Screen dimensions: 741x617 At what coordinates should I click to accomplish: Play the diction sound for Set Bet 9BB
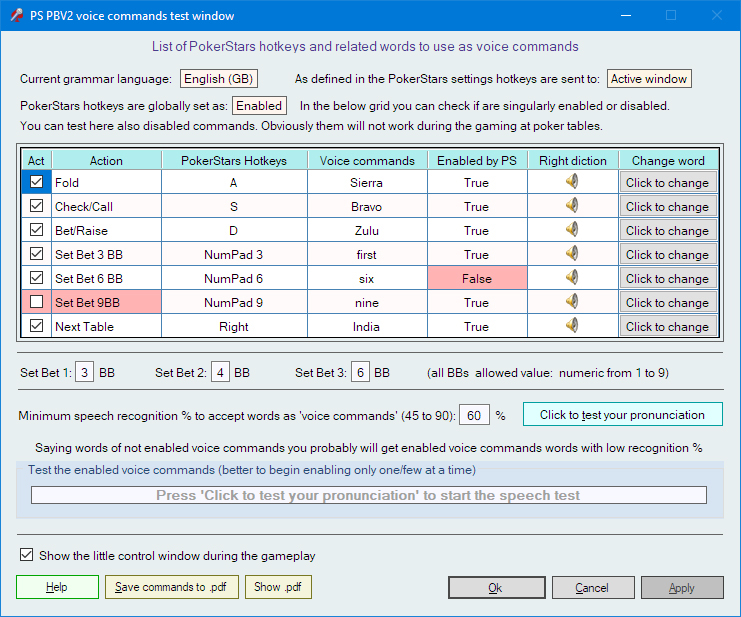572,302
